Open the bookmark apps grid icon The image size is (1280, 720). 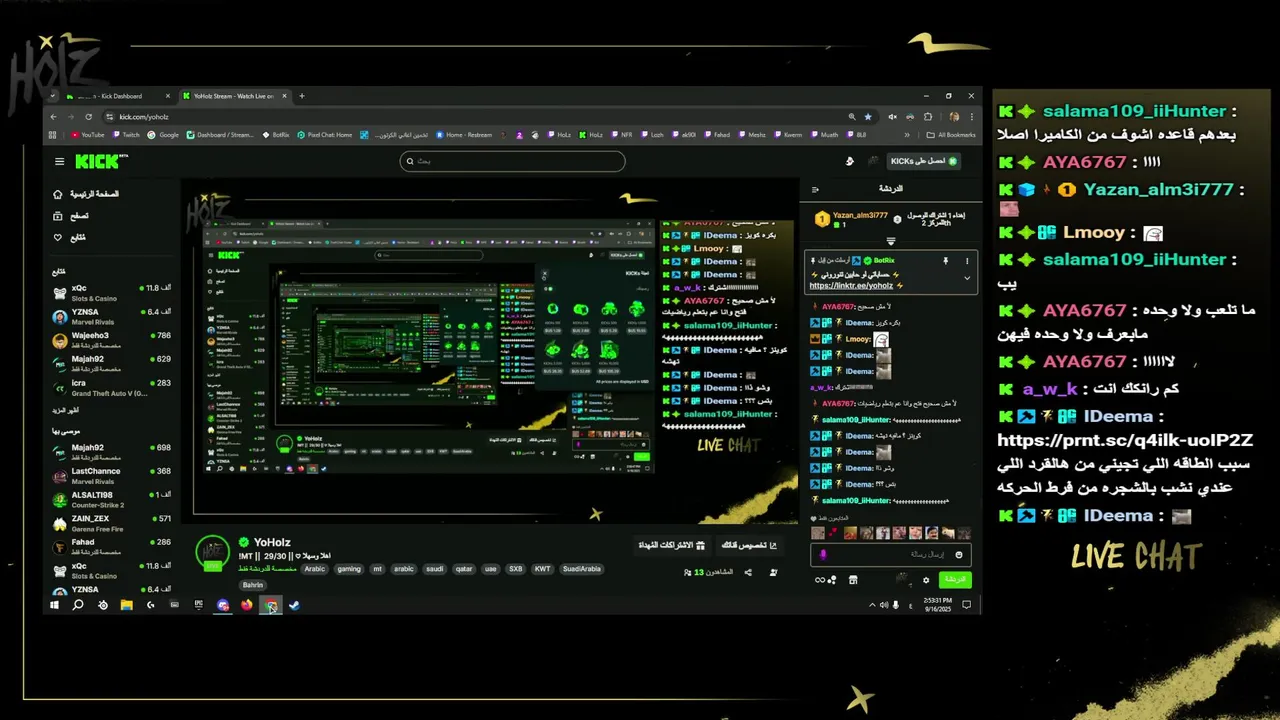click(52, 135)
